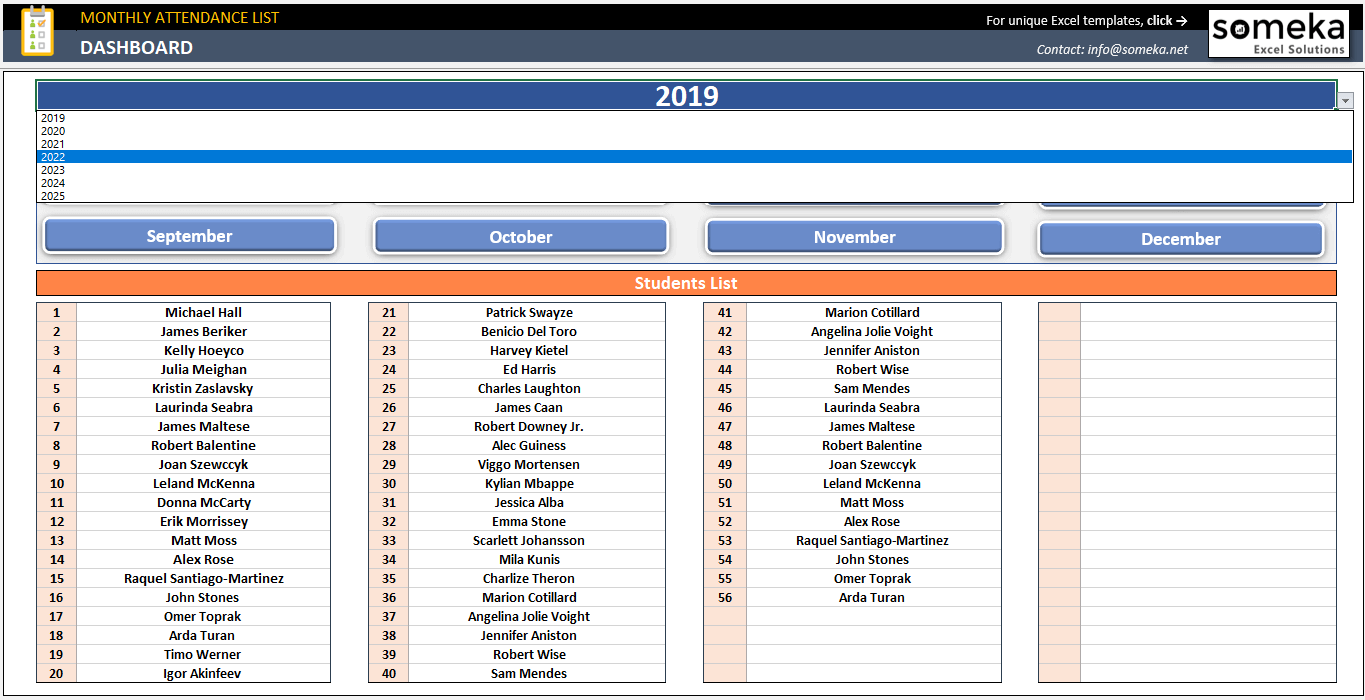The height and width of the screenshot is (700, 1365).
Task: Open the October attendance sheet
Action: point(520,237)
